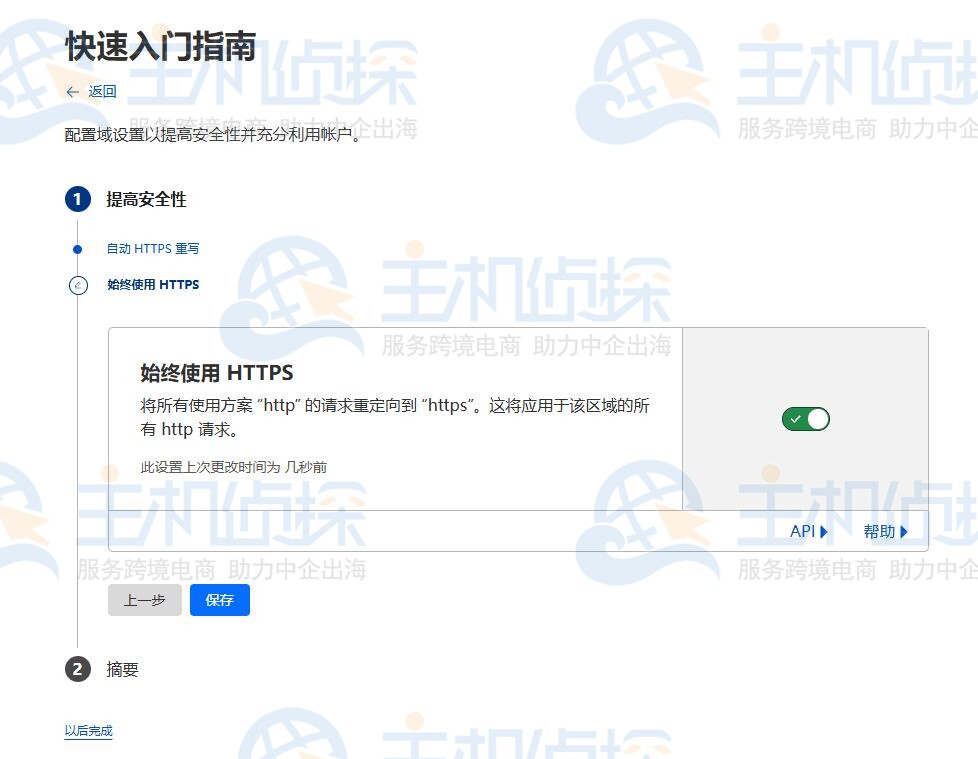Click the back arrow icon beside 返回

point(72,92)
